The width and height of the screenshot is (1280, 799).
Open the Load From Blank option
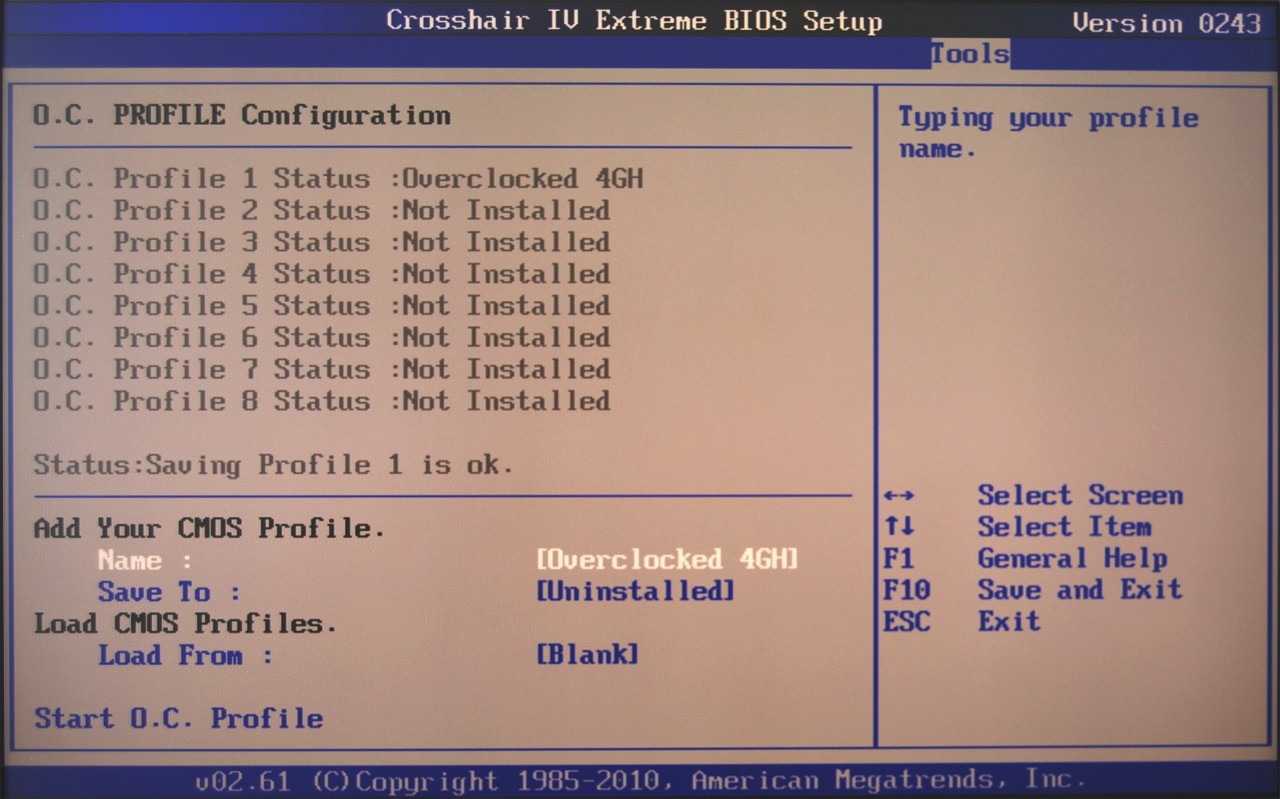click(587, 655)
